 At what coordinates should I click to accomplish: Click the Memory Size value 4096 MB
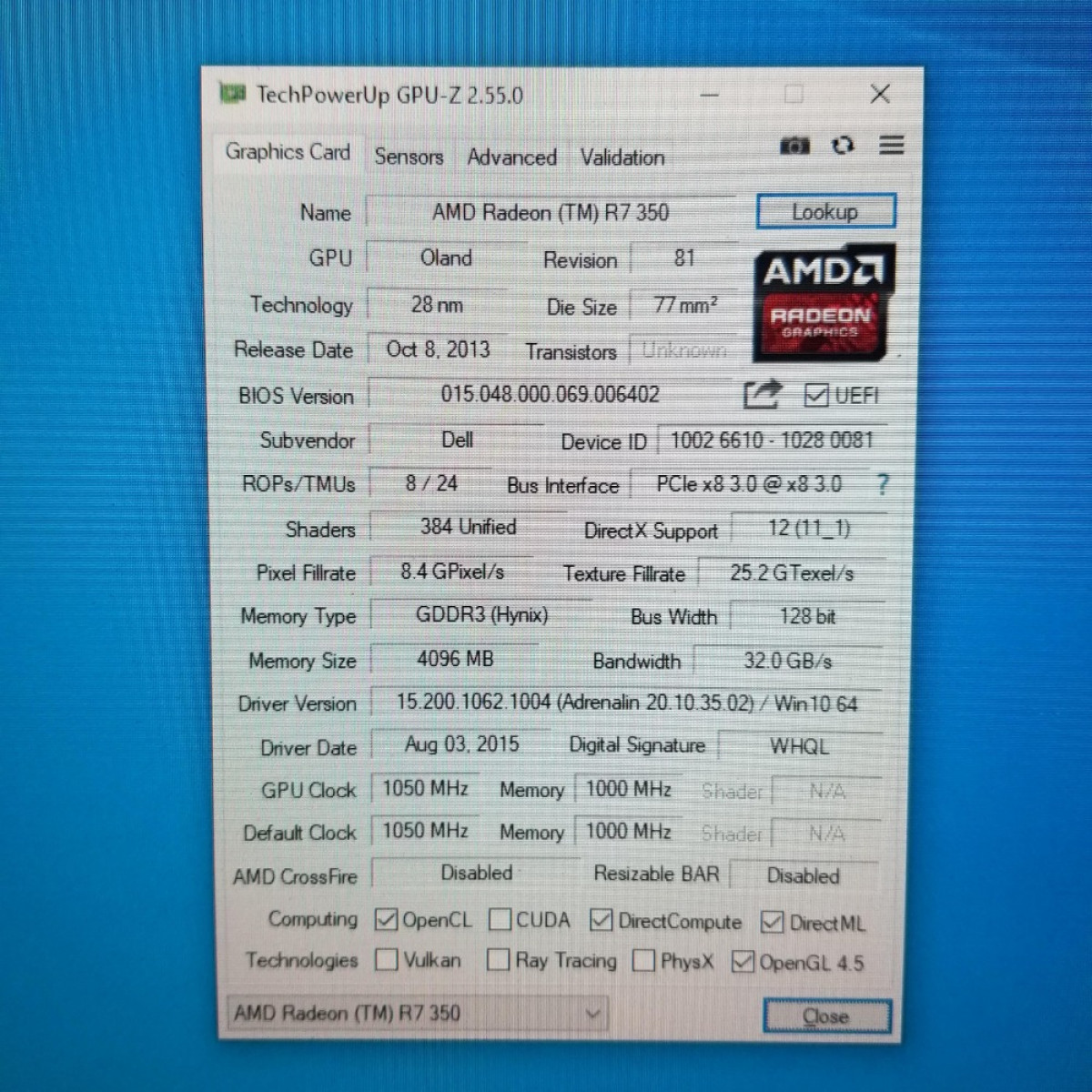pyautogui.click(x=455, y=659)
